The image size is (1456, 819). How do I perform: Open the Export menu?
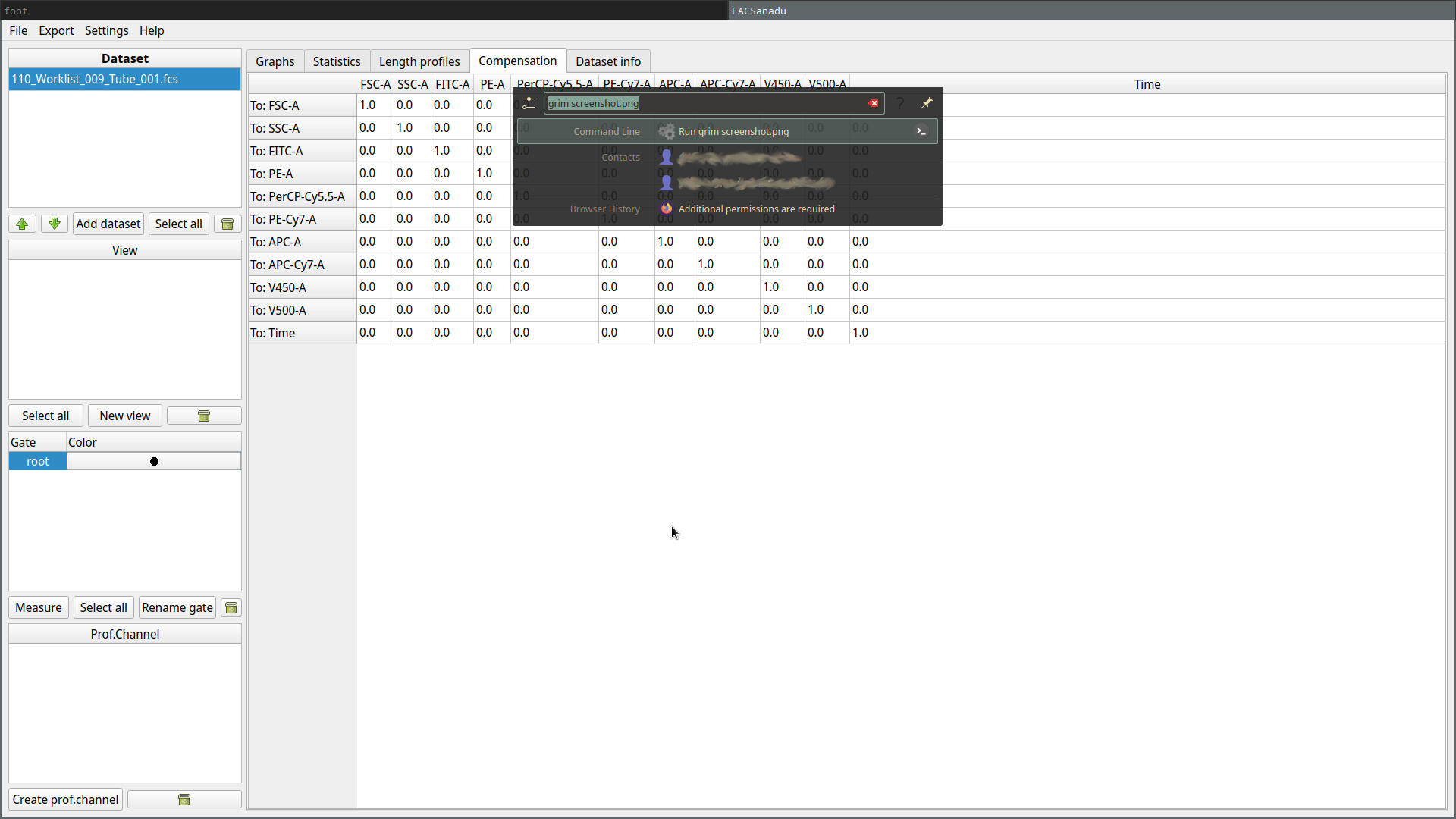[x=56, y=30]
